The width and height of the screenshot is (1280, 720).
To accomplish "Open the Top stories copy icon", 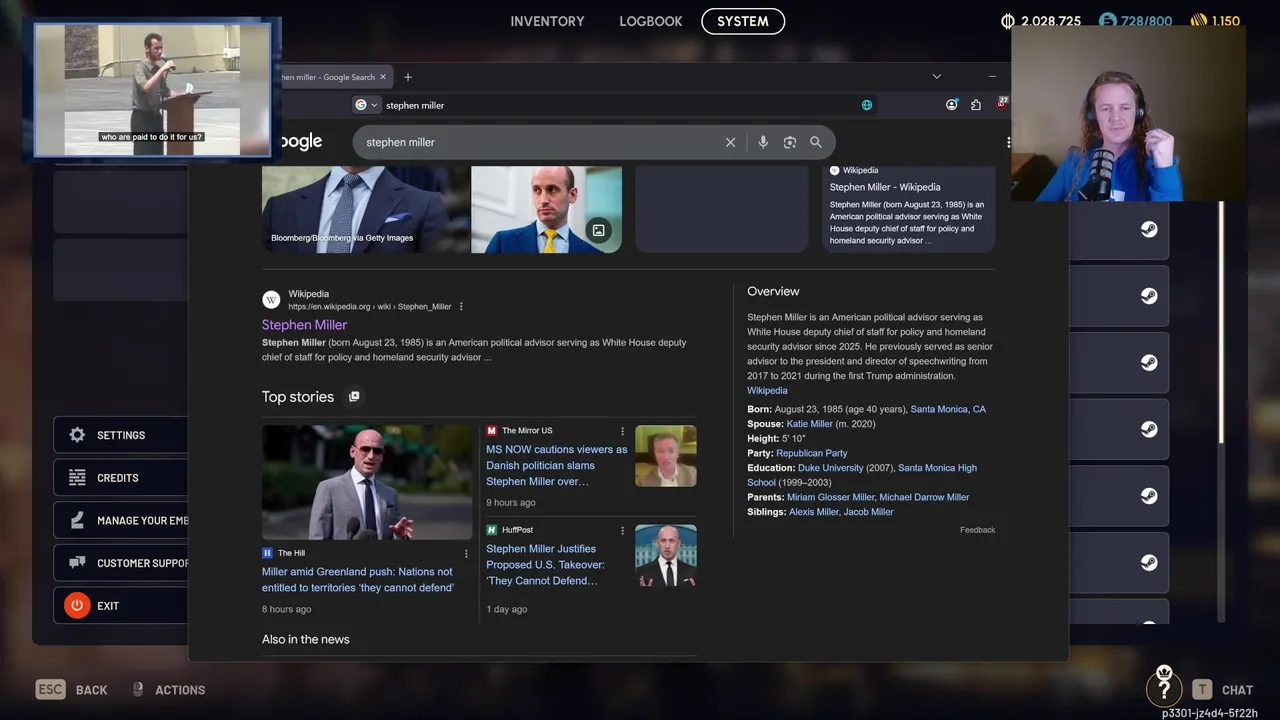I will coord(354,397).
